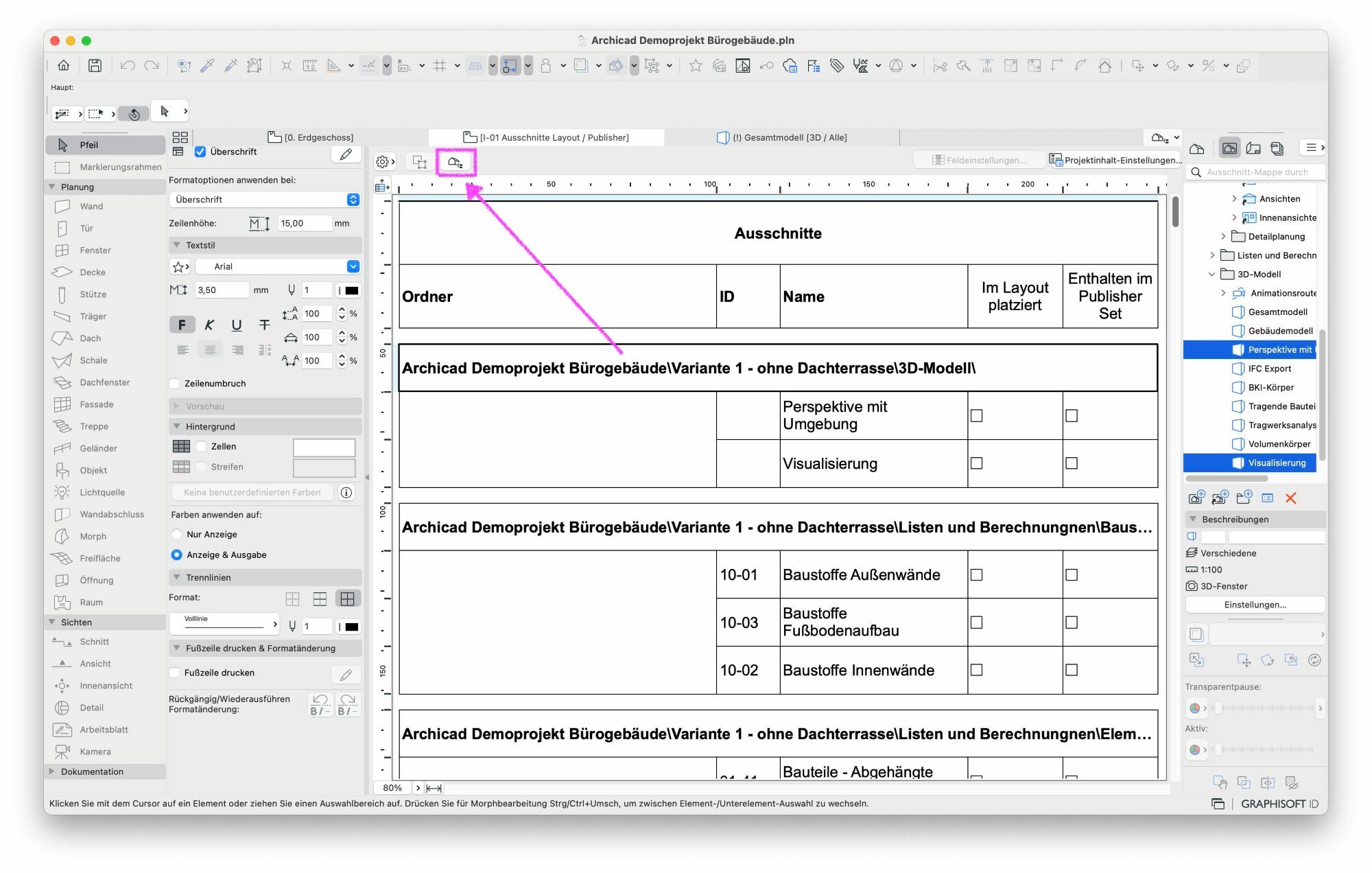Select the Tür tool
Screen dimensions: 1372x873
point(86,229)
